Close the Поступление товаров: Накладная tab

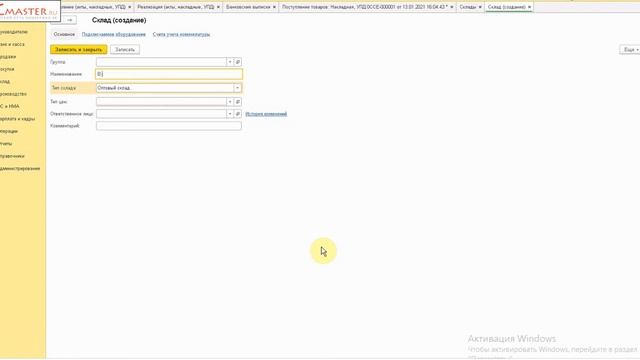(452, 7)
